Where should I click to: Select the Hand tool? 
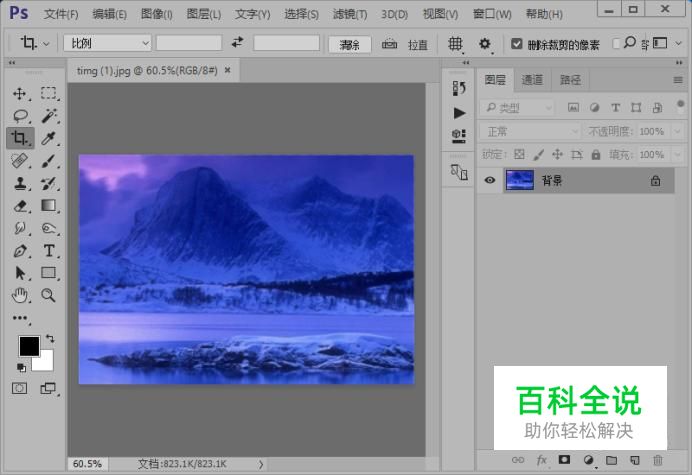point(20,295)
